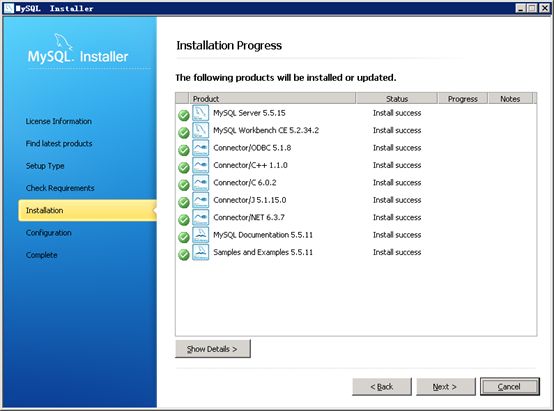The height and width of the screenshot is (411, 554).
Task: Select the MySQL Server 5.5.15 row text
Action: 249,113
